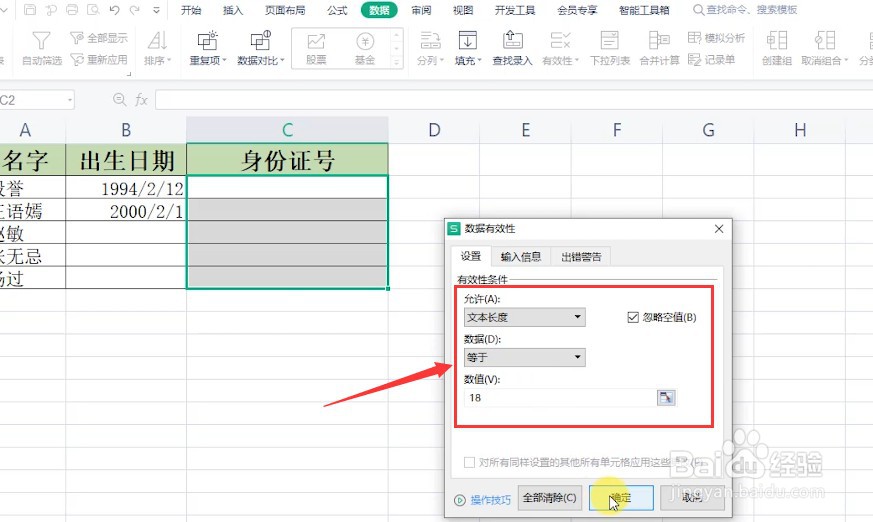The width and height of the screenshot is (873, 522).
Task: Click the zoom magnifier icon near formula bar
Action: 119,100
